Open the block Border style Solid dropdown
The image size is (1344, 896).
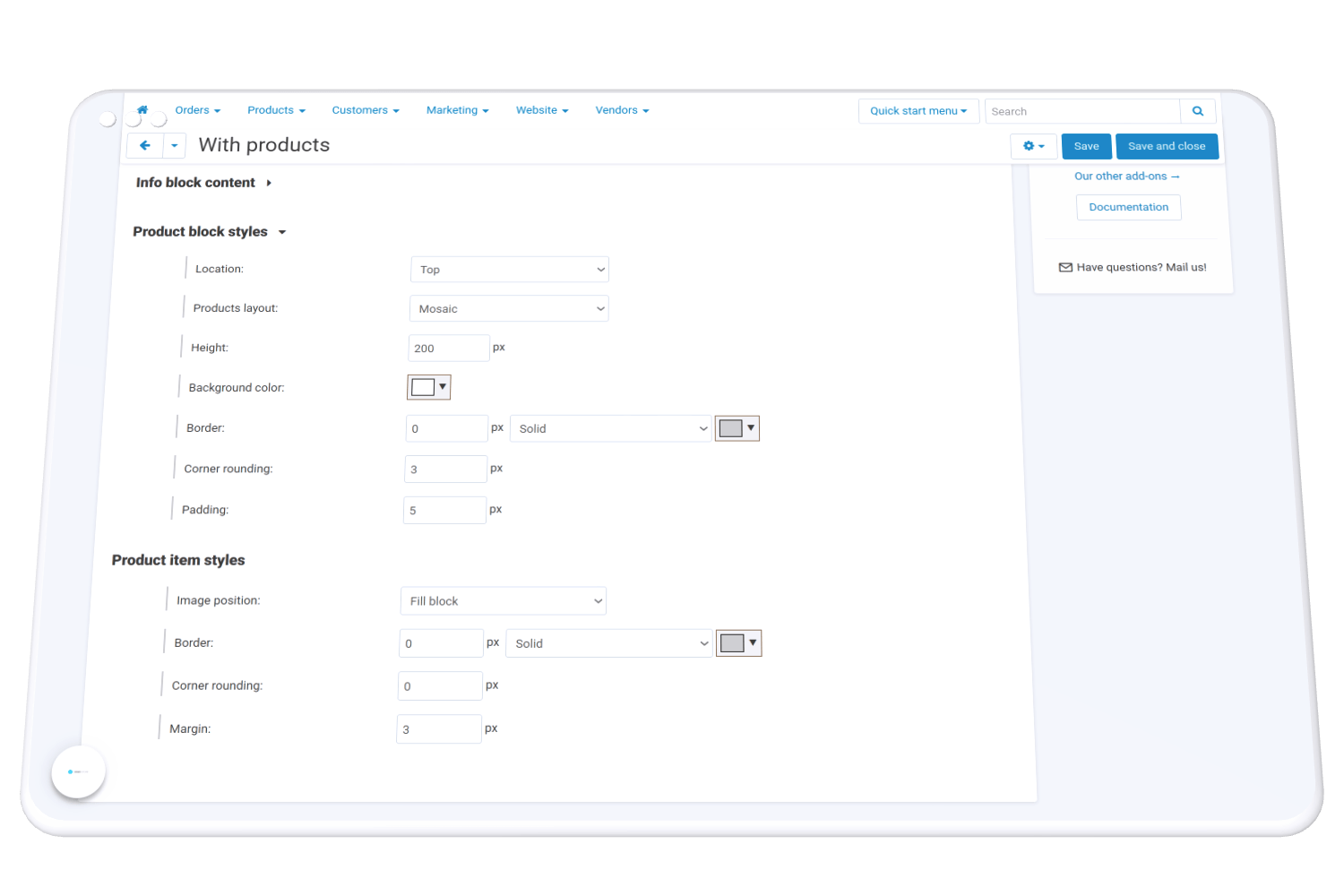tap(611, 428)
